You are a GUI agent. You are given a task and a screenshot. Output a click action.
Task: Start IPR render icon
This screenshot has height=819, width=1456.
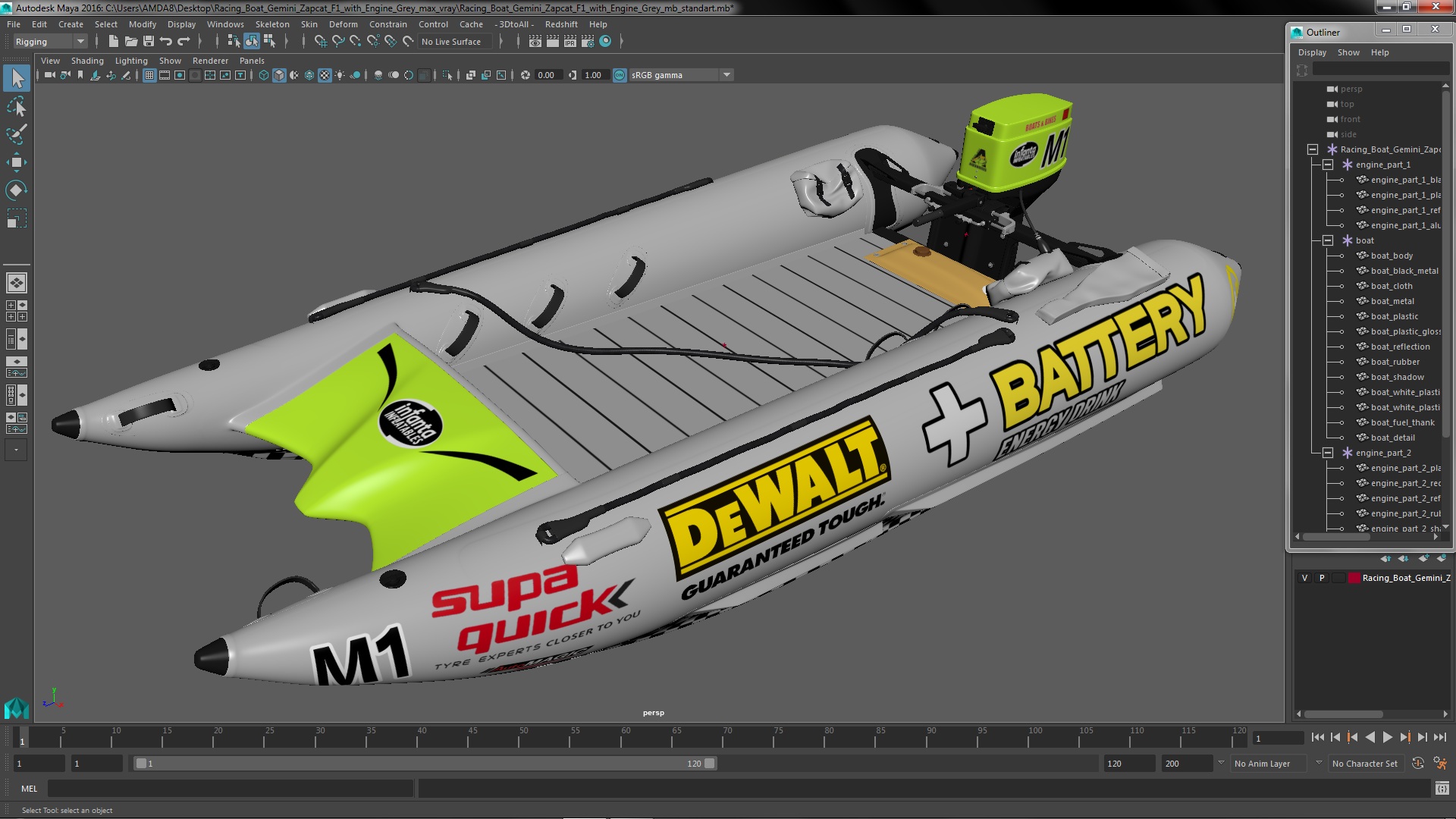tap(570, 42)
